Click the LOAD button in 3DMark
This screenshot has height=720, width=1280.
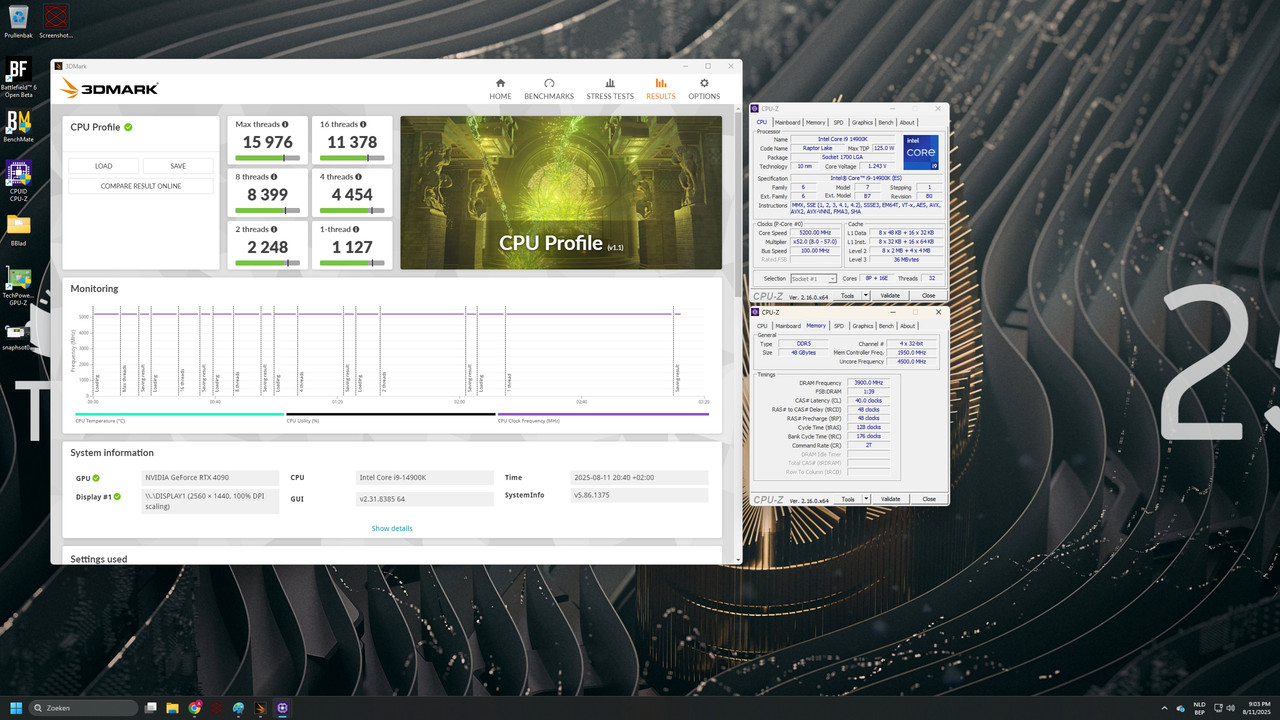pyautogui.click(x=104, y=166)
